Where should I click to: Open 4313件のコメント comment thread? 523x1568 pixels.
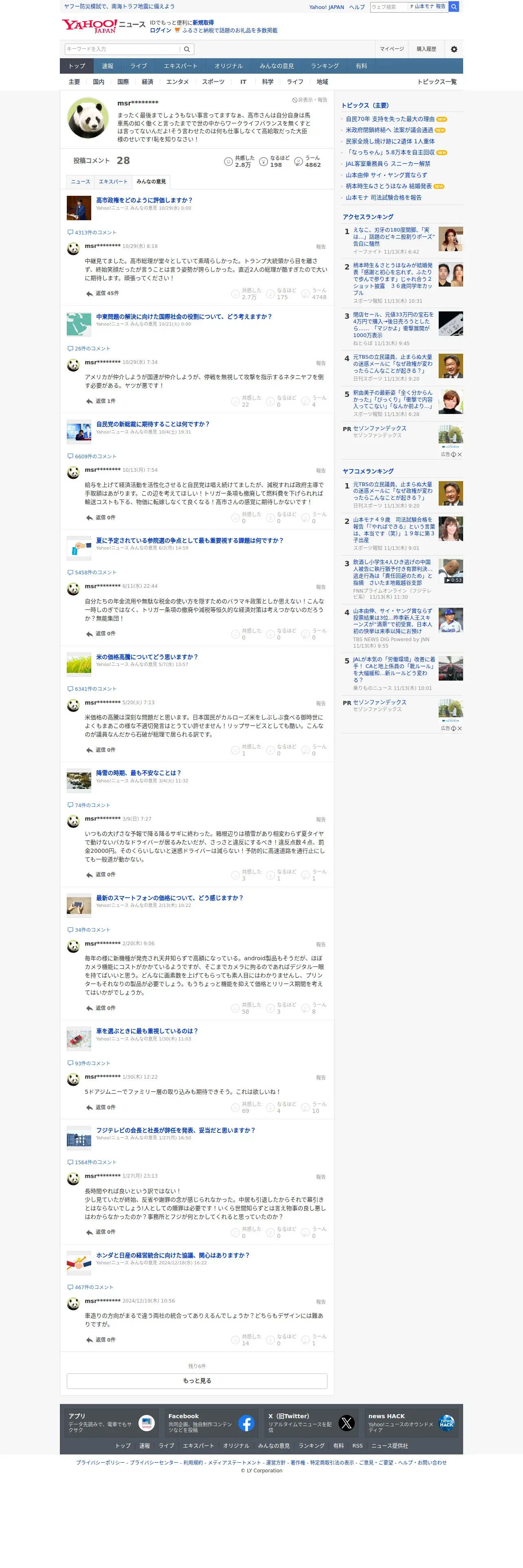click(92, 232)
